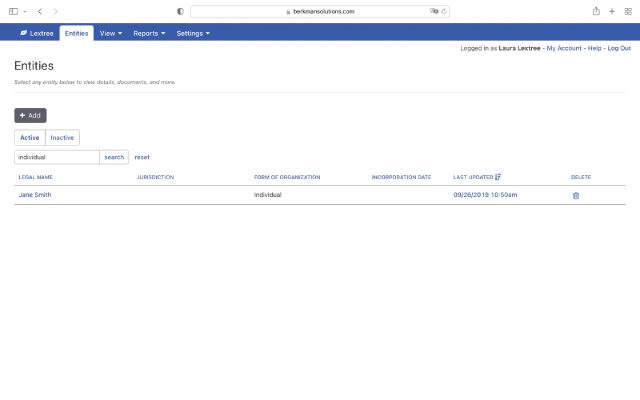This screenshot has width=640, height=400.
Task: Open the Help link
Action: coord(594,48)
